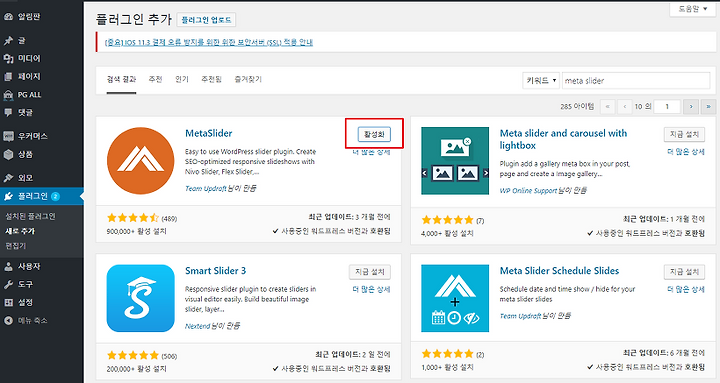View more details for Meta slider carousel
The height and width of the screenshot is (383, 720).
686,152
